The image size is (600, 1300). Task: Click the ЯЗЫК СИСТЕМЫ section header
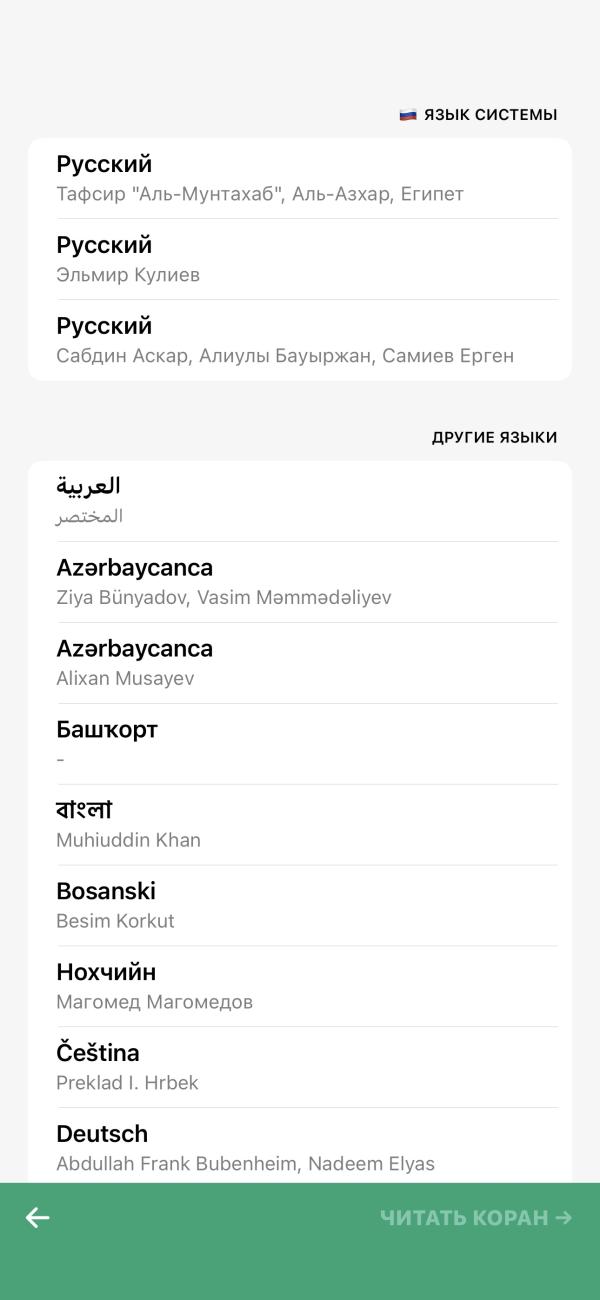pyautogui.click(x=490, y=115)
